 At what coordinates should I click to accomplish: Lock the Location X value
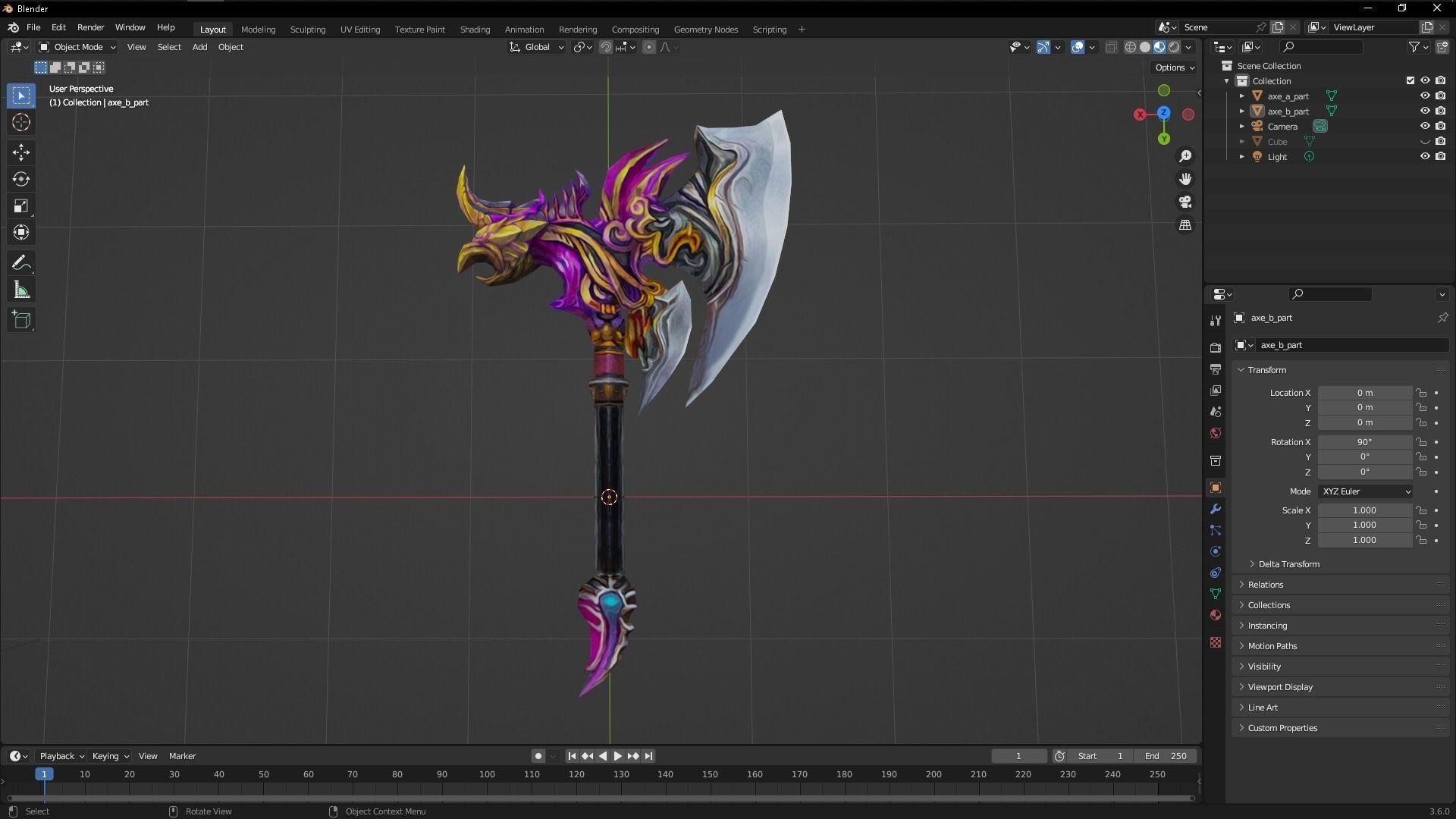coord(1421,393)
